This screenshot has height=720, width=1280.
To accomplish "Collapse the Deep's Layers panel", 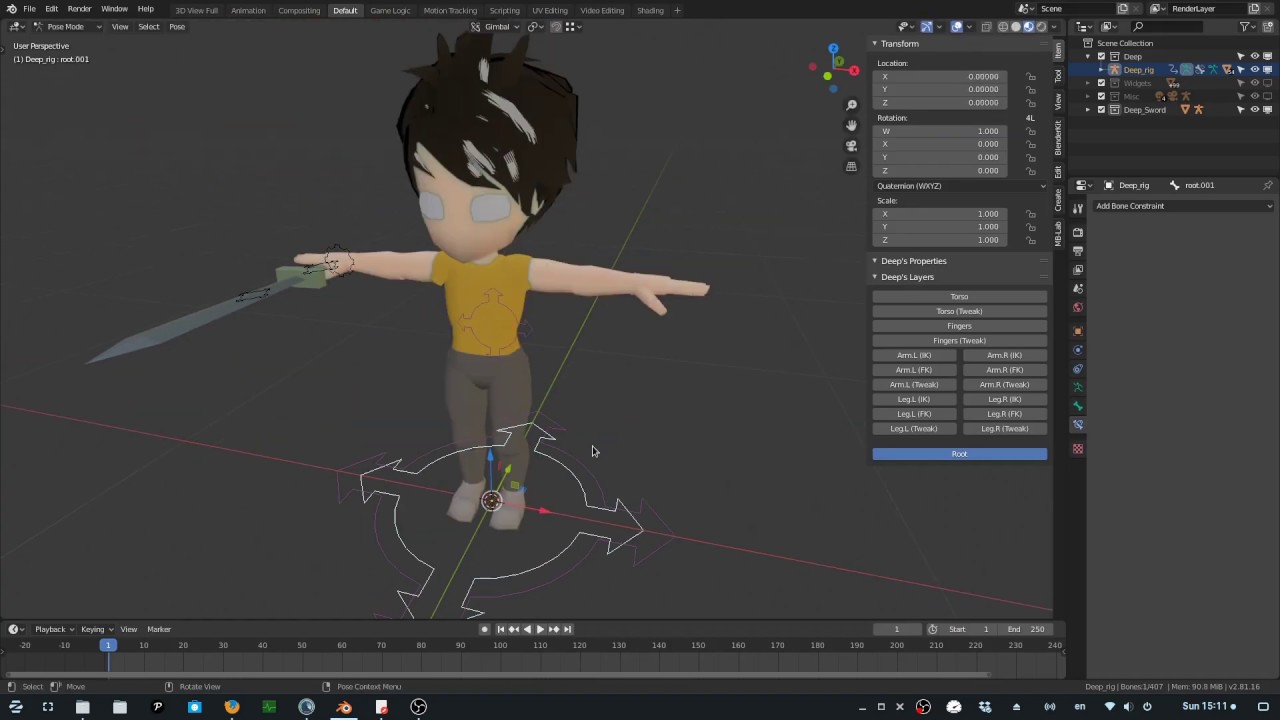I will [874, 277].
